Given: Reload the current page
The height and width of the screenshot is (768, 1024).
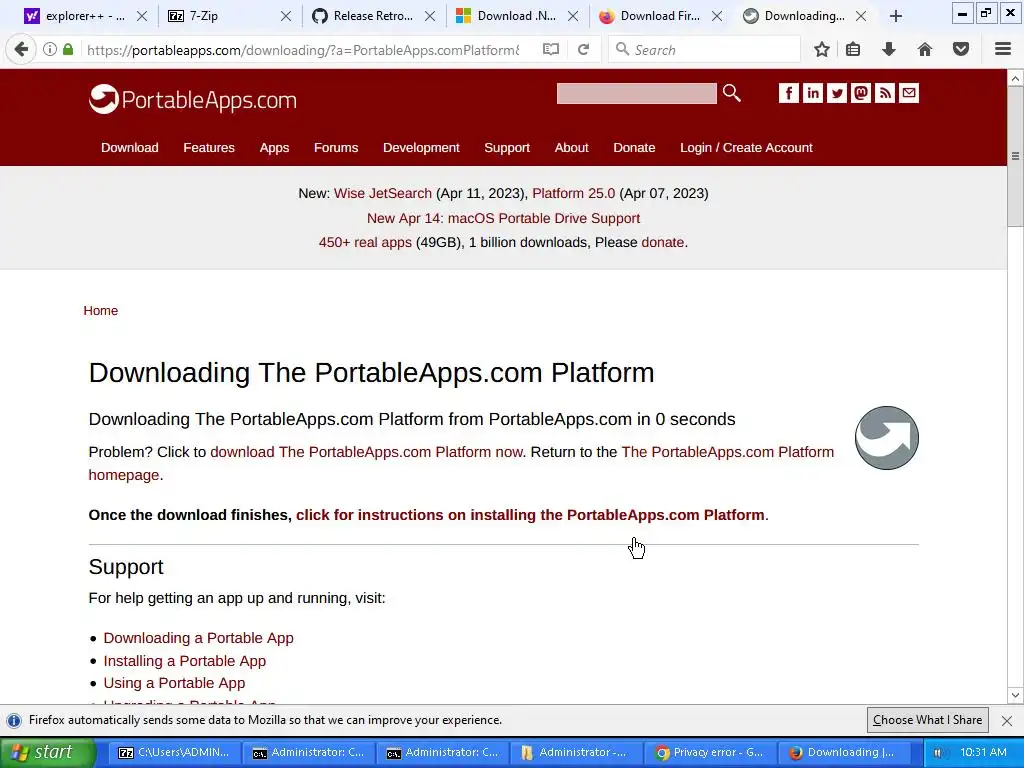Looking at the screenshot, I should click(583, 50).
